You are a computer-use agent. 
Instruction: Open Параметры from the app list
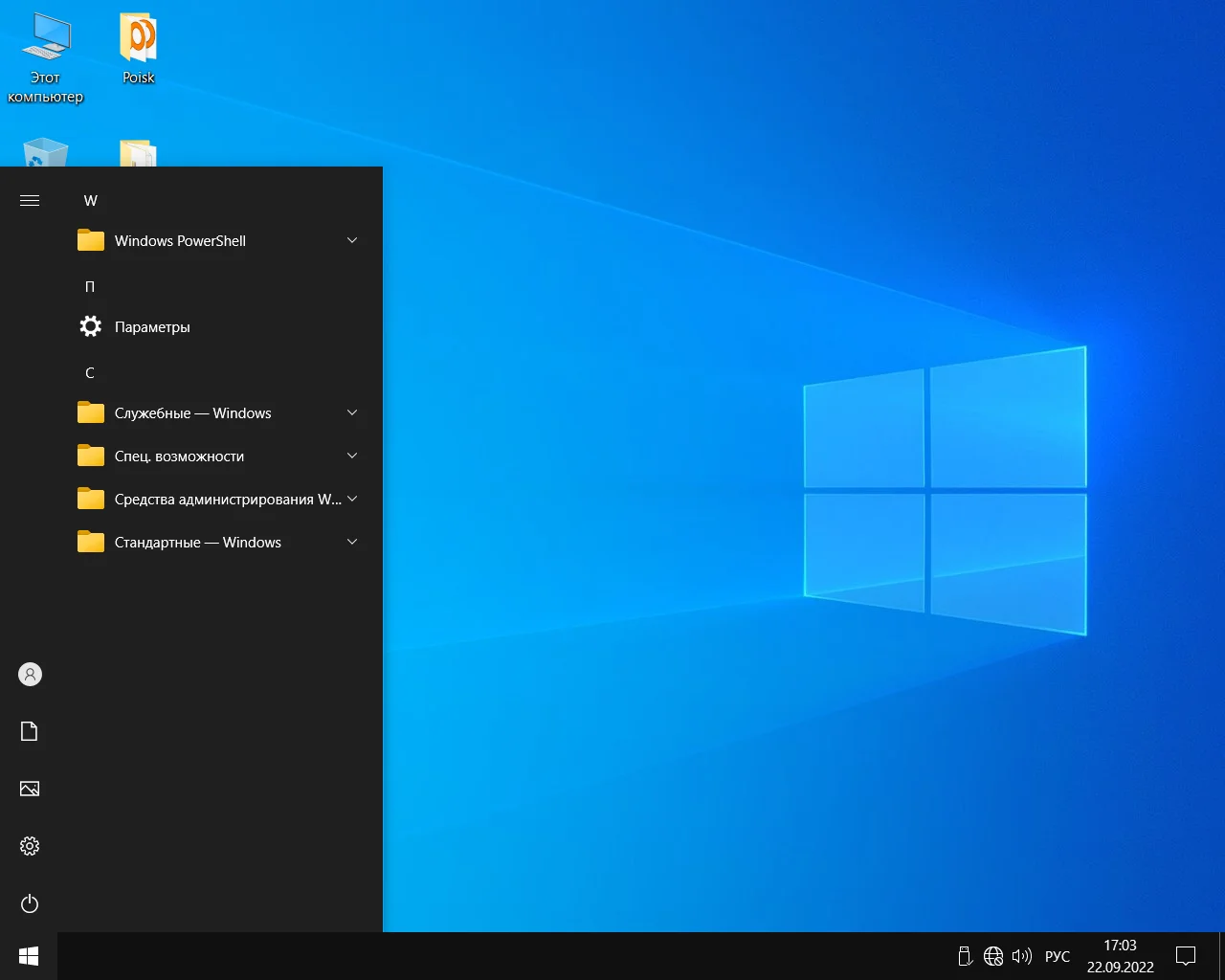pos(152,327)
